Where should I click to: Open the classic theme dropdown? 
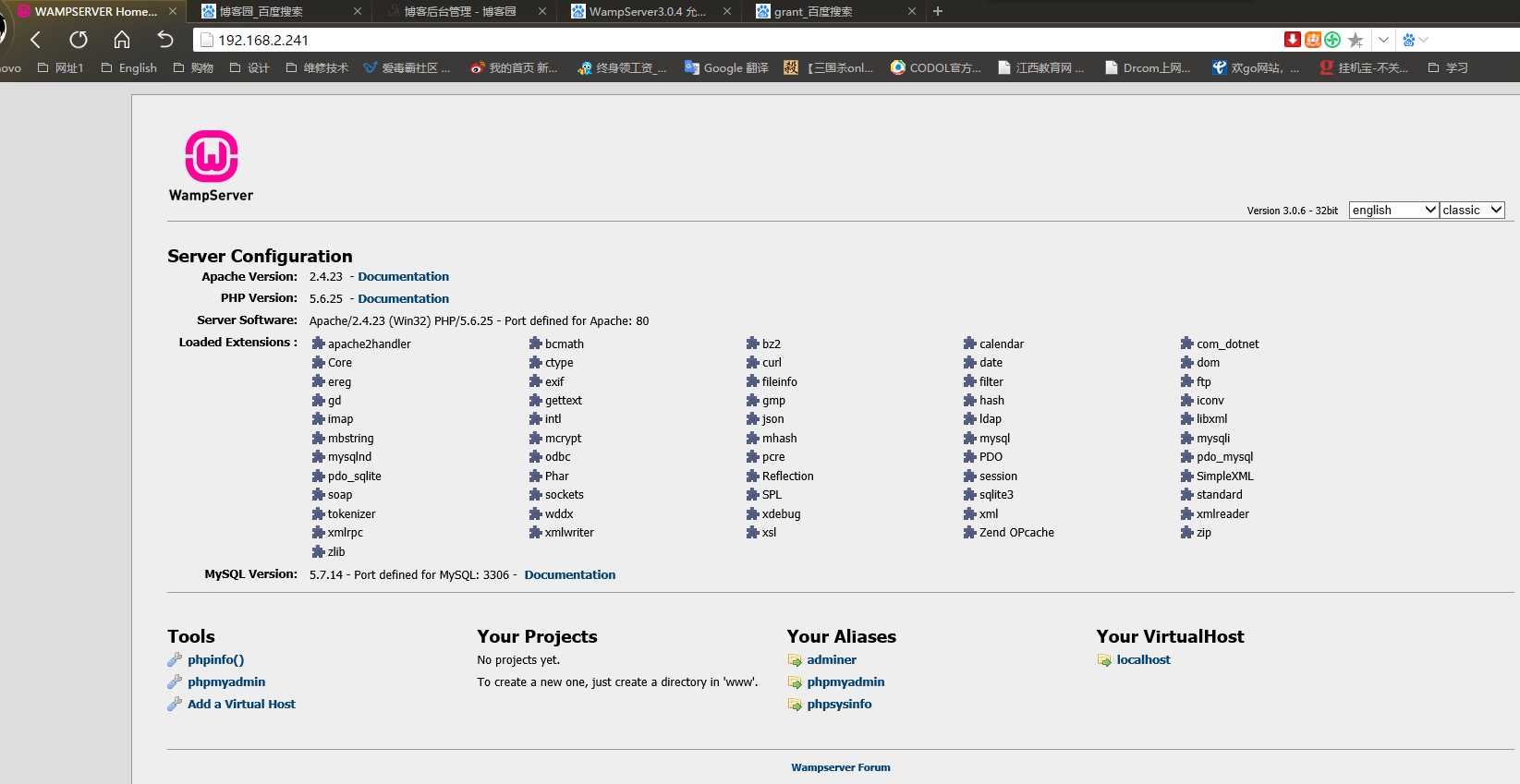(1472, 210)
